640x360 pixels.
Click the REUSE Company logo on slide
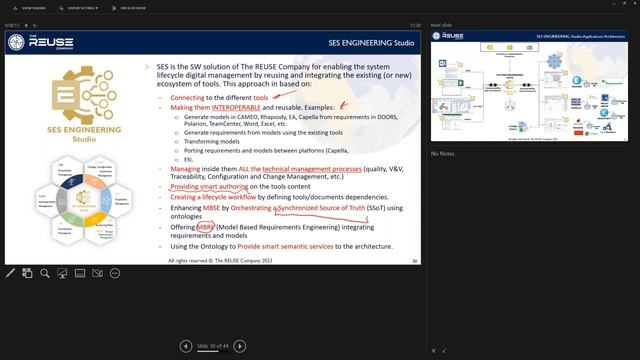click(x=41, y=42)
